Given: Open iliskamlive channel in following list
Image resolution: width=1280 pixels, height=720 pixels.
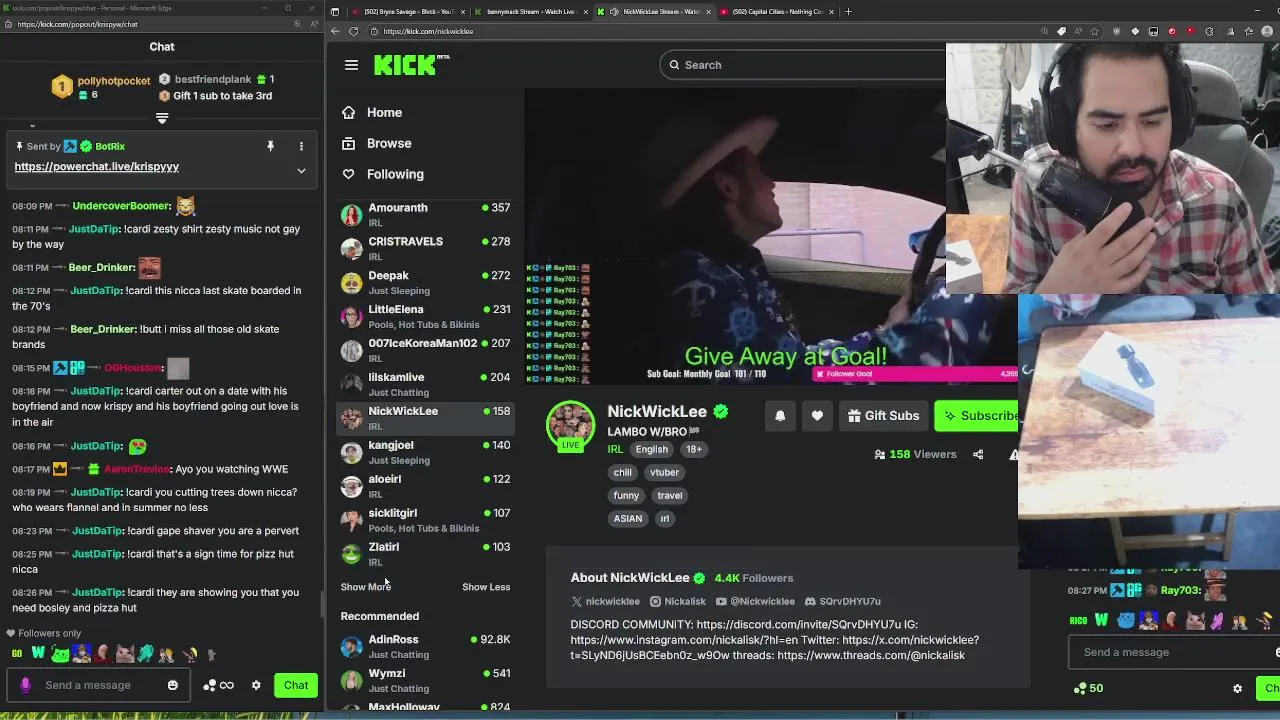Looking at the screenshot, I should click(425, 384).
